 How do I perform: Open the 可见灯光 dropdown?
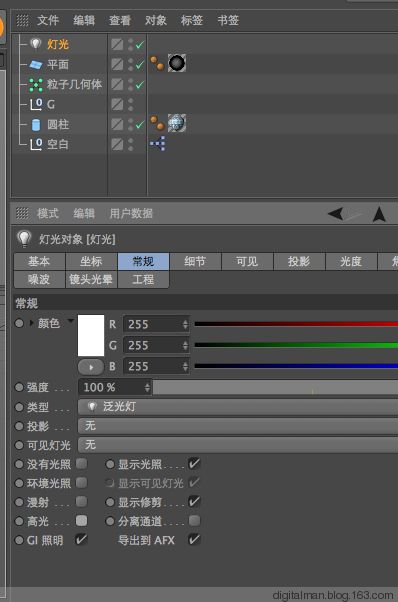(238, 445)
